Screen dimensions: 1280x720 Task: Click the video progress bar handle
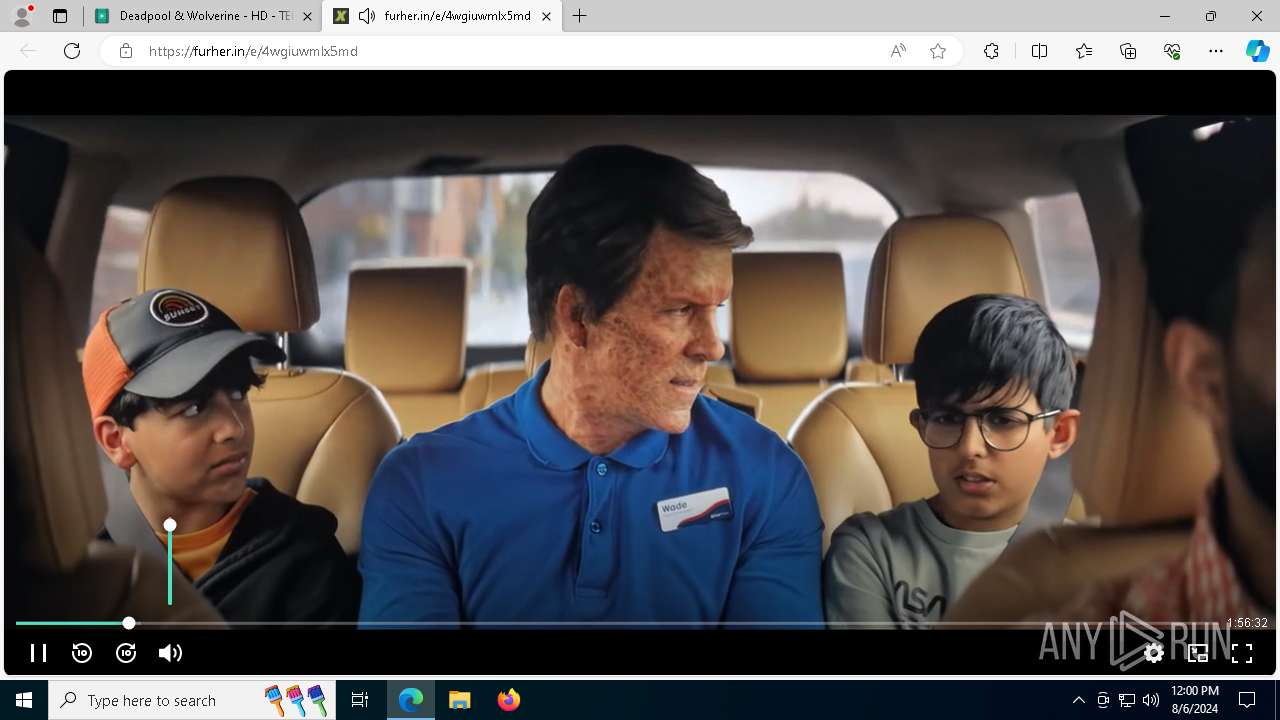129,623
